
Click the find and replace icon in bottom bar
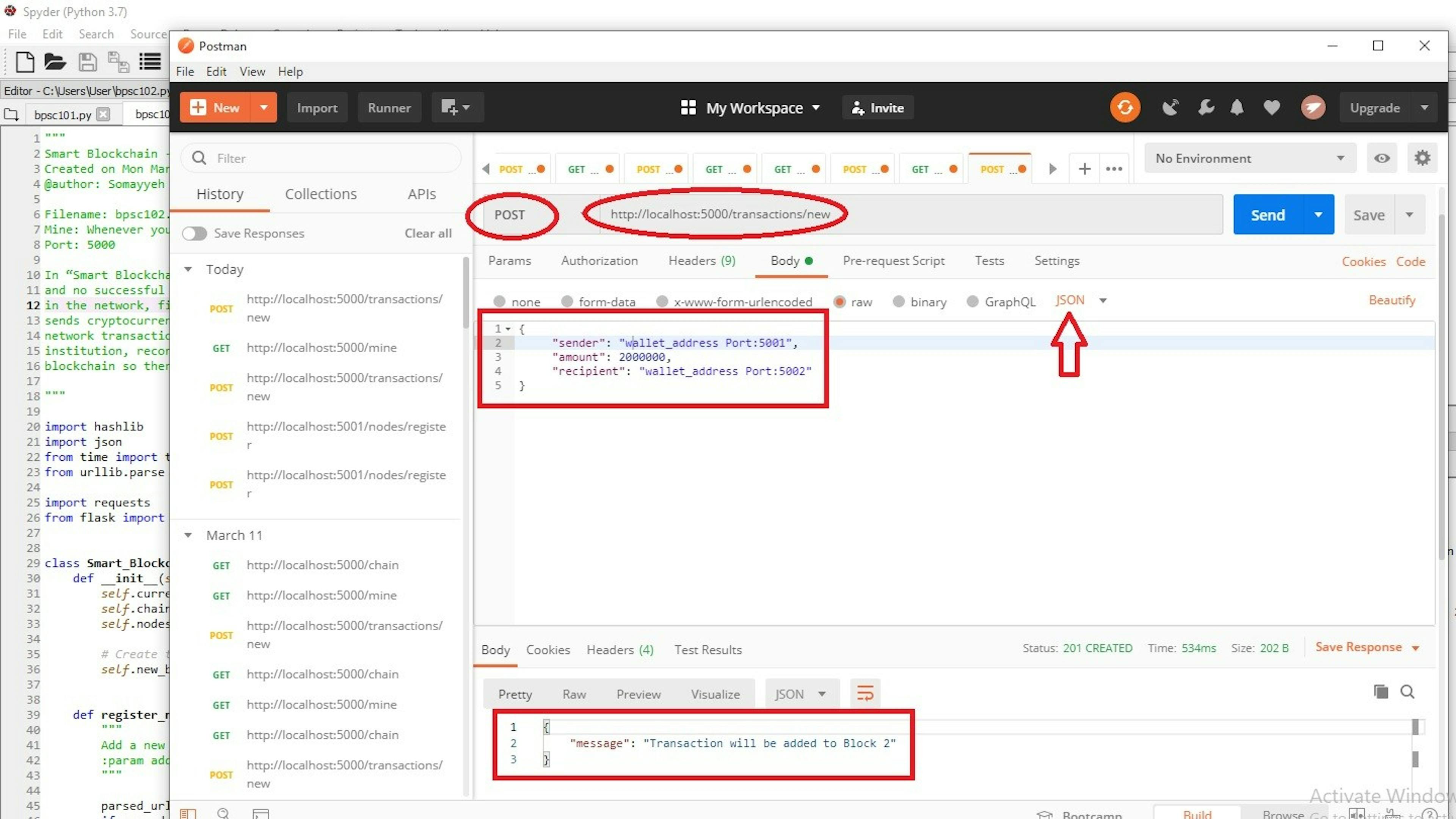point(223,813)
